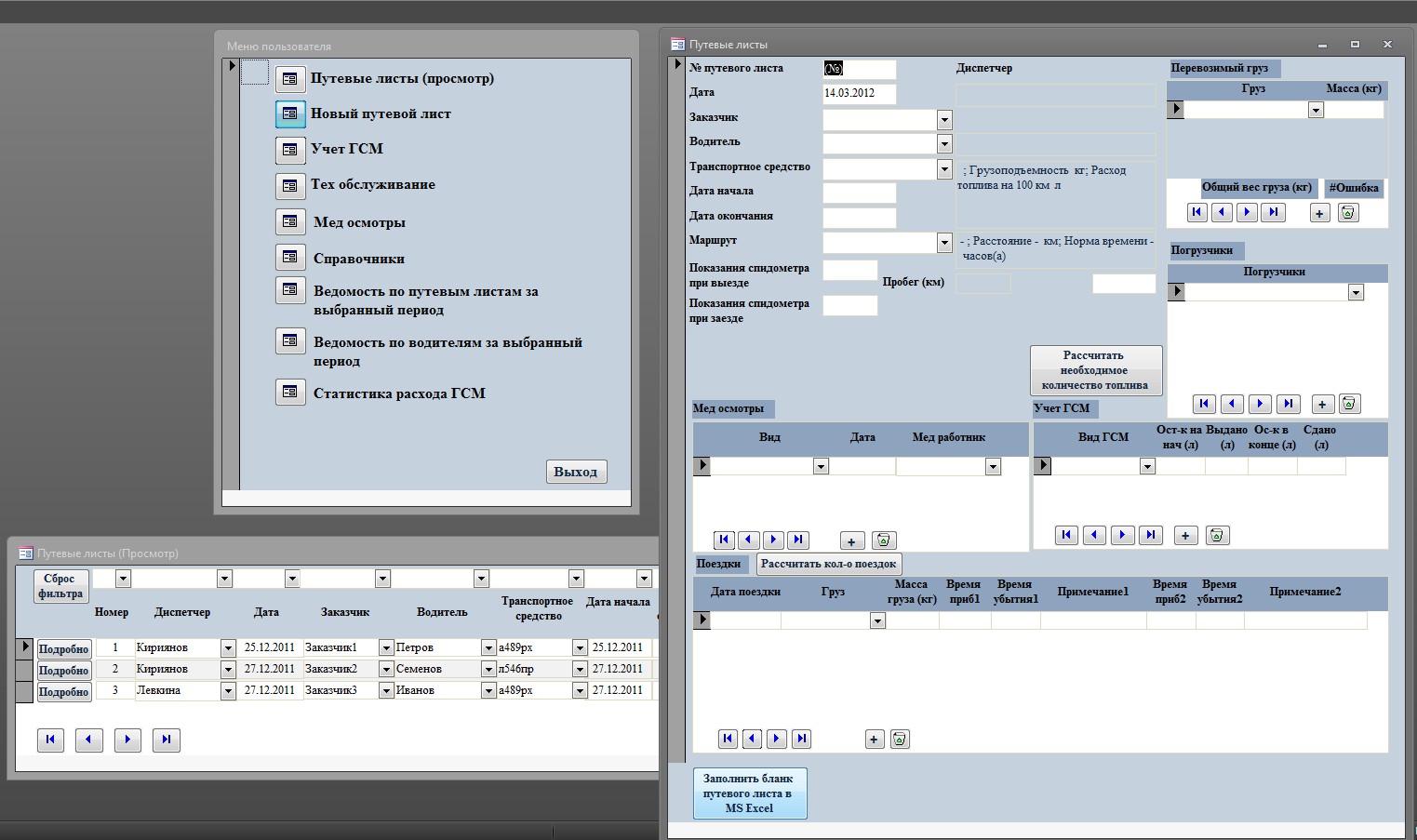Image resolution: width=1417 pixels, height=840 pixels.
Task: Click Подробно for record number 3
Action: click(x=63, y=692)
